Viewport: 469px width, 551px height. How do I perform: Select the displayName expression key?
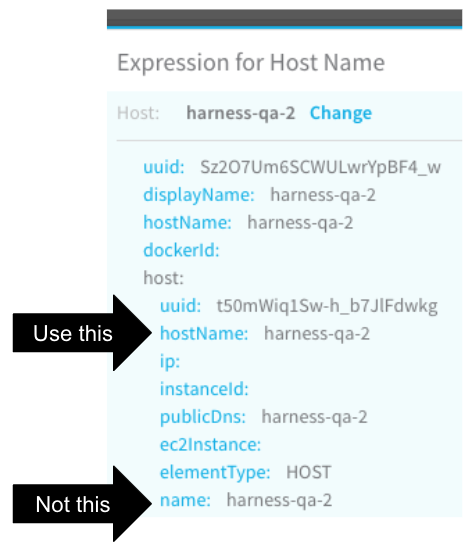point(199,195)
